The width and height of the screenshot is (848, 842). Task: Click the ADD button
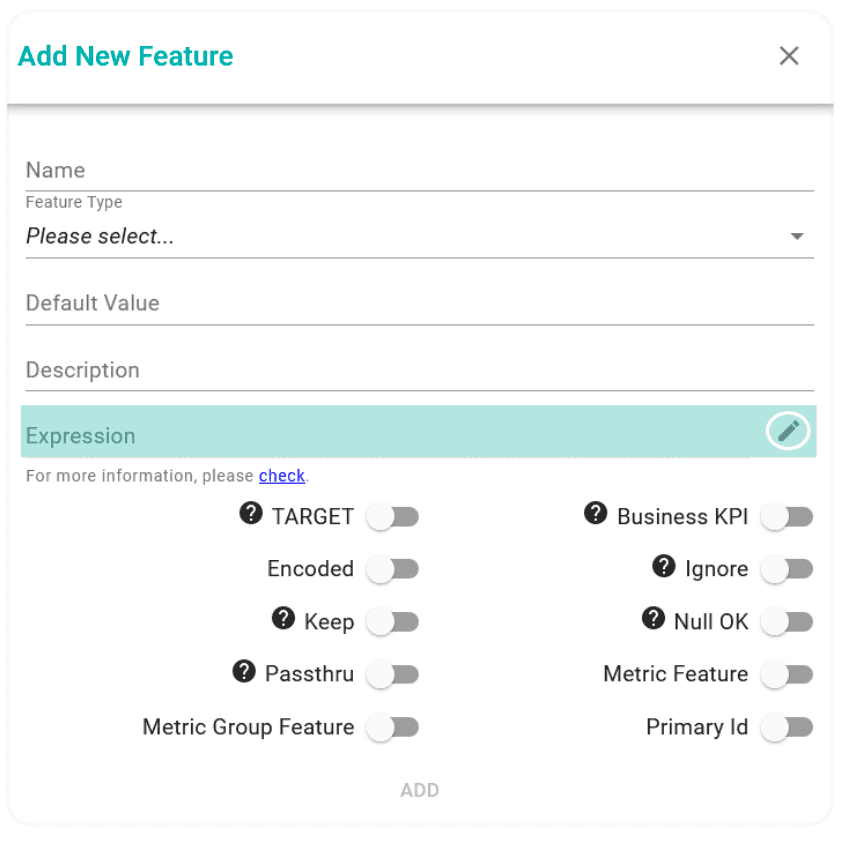[420, 790]
